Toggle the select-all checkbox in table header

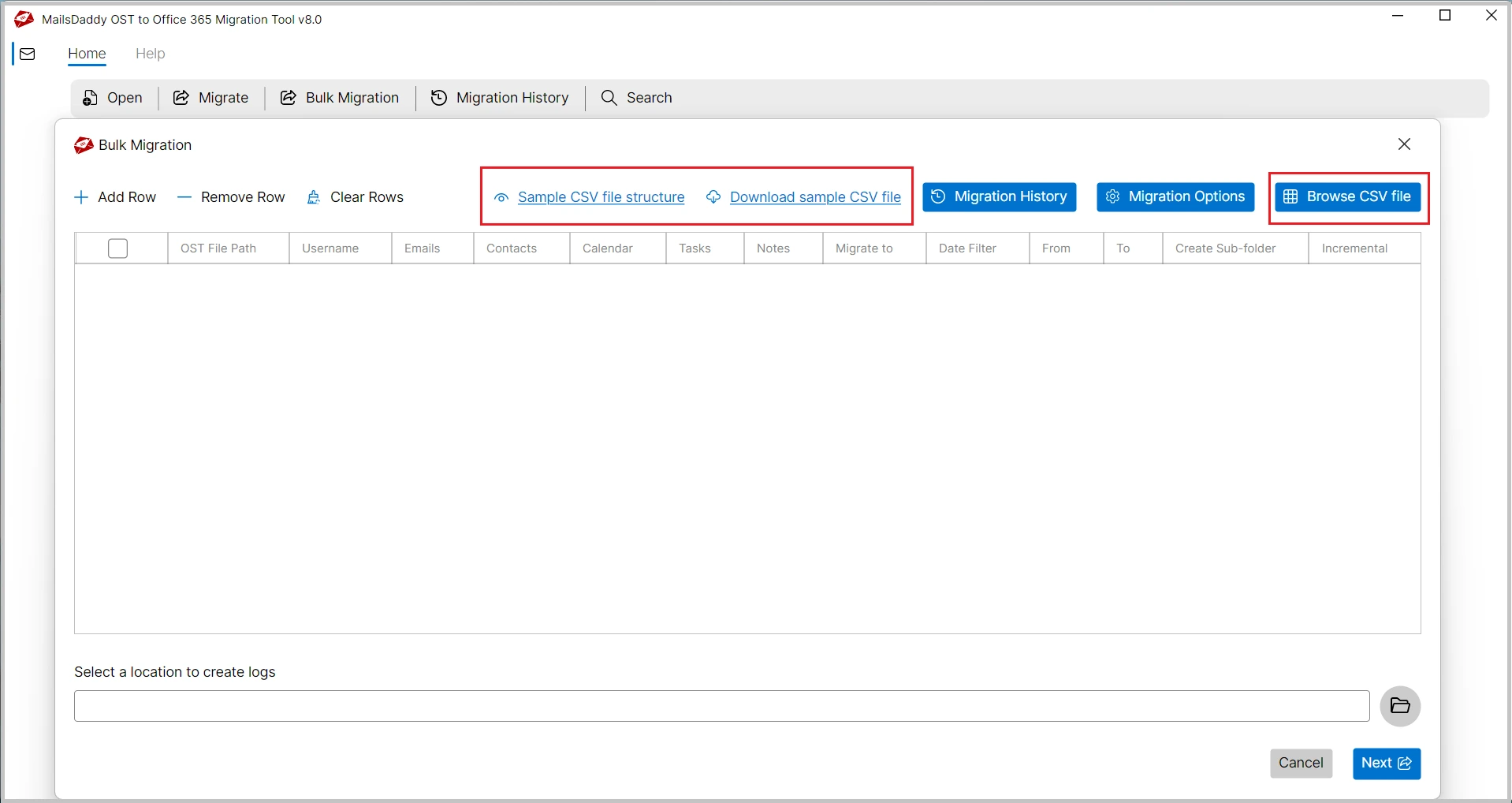pos(117,248)
